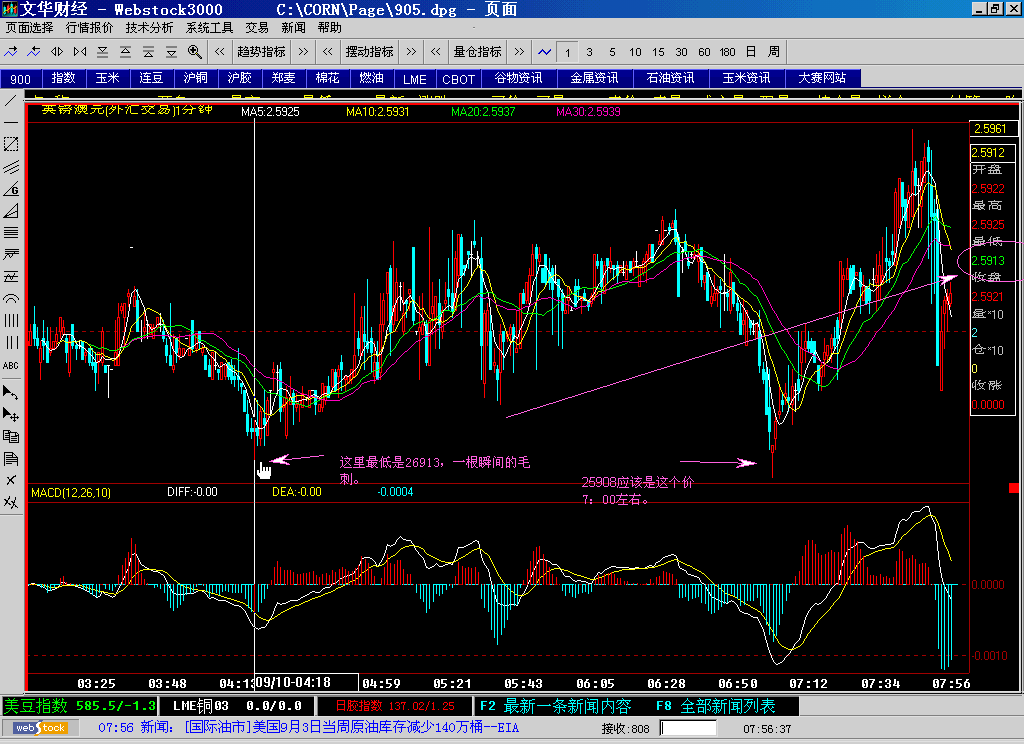This screenshot has height=744, width=1024.
Task: Toggle the 3-minute period button
Action: click(x=590, y=52)
